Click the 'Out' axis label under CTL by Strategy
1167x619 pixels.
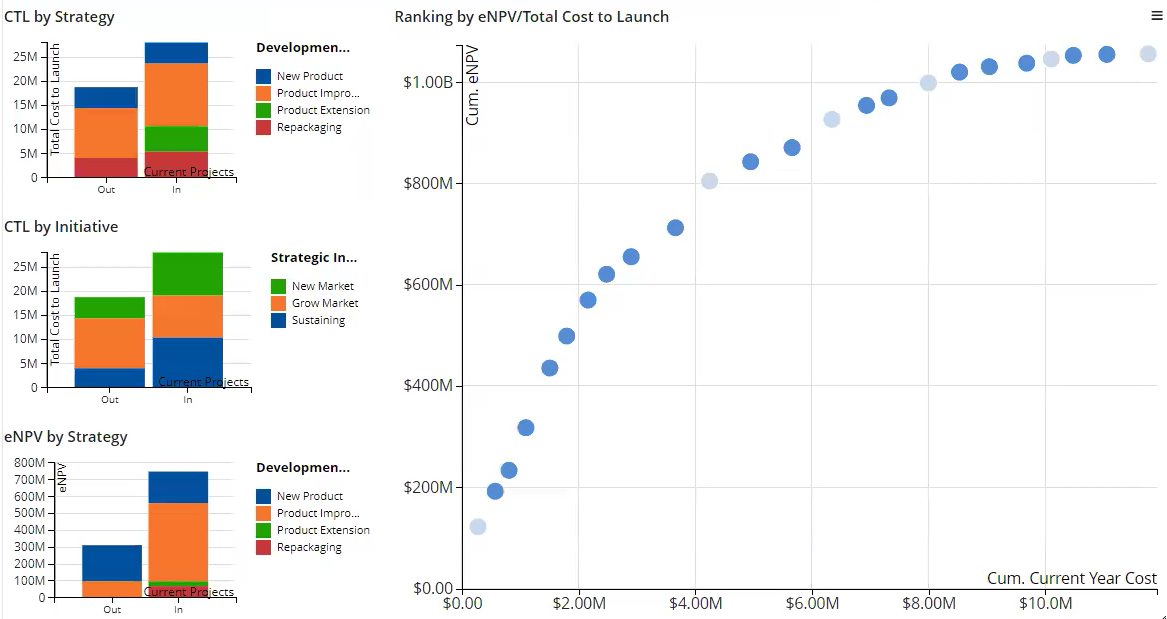pos(106,190)
